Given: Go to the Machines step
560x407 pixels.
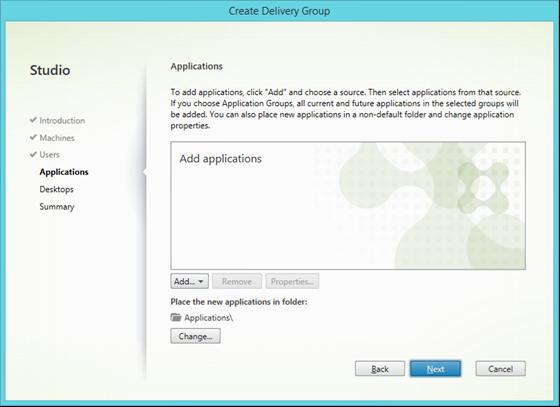Looking at the screenshot, I should tap(57, 138).
